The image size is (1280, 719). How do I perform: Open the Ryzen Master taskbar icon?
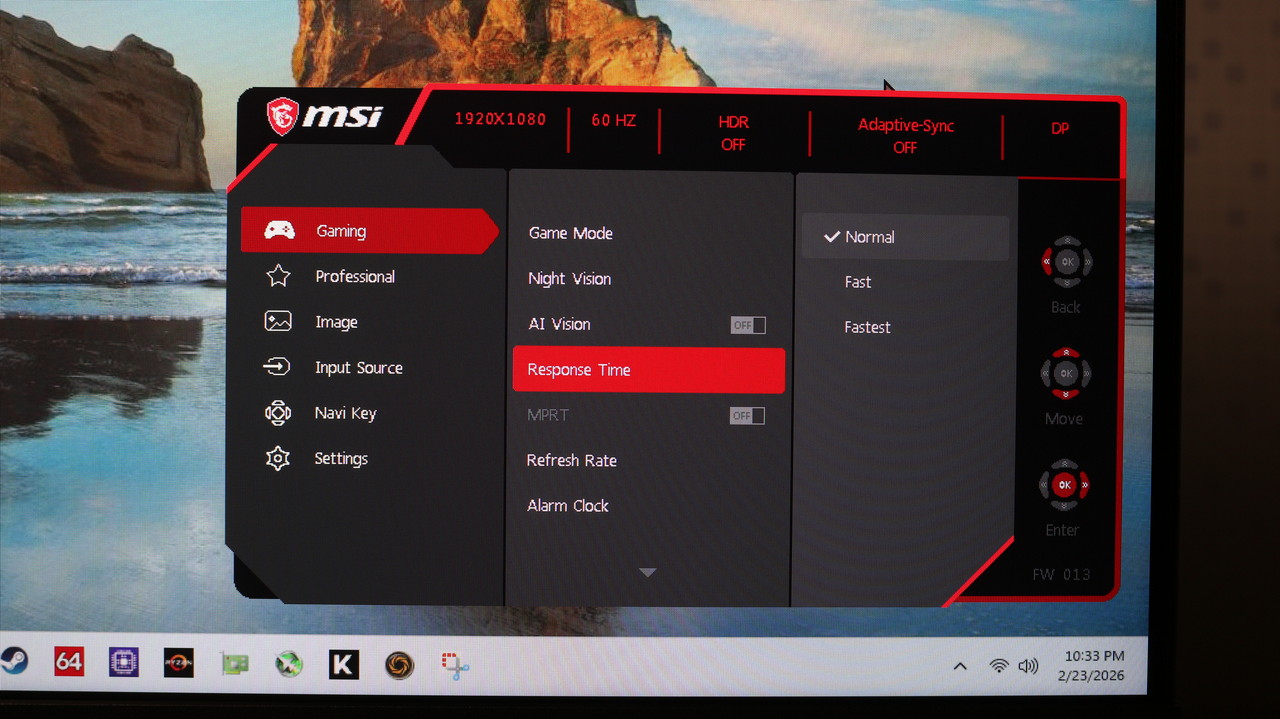click(178, 663)
